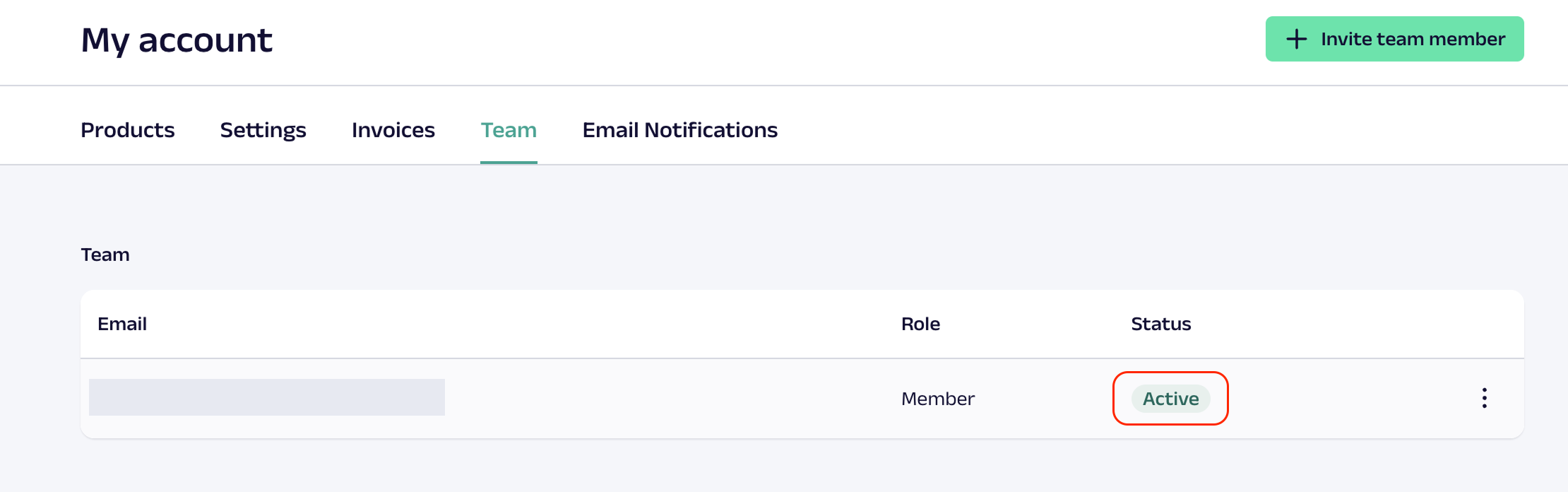Open the three-dot menu for the member row
The image size is (1568, 492).
click(x=1484, y=398)
